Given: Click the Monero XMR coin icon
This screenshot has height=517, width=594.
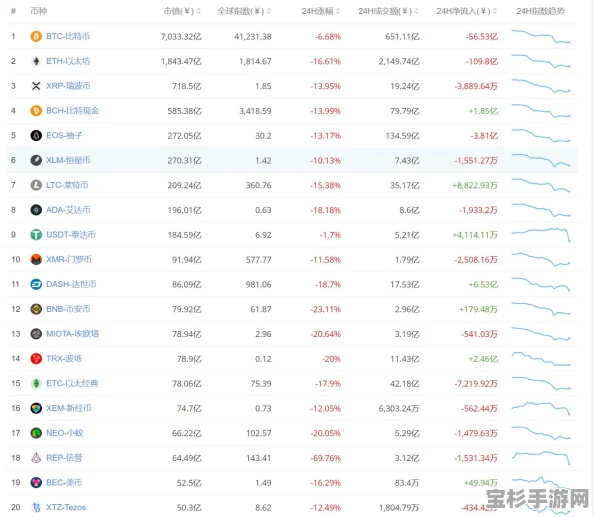Looking at the screenshot, I should click(36, 260).
